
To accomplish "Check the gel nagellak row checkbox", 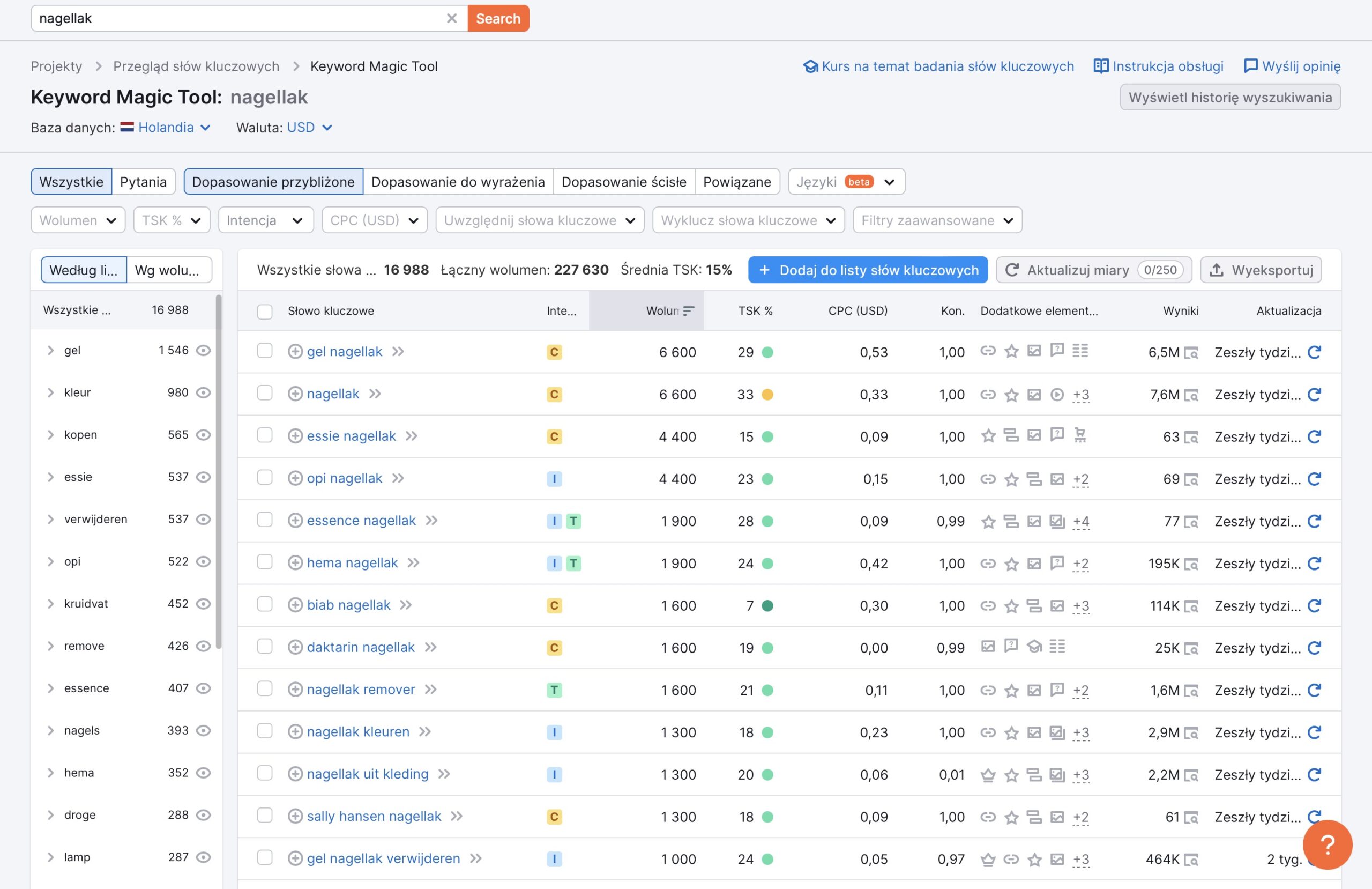I will [265, 351].
